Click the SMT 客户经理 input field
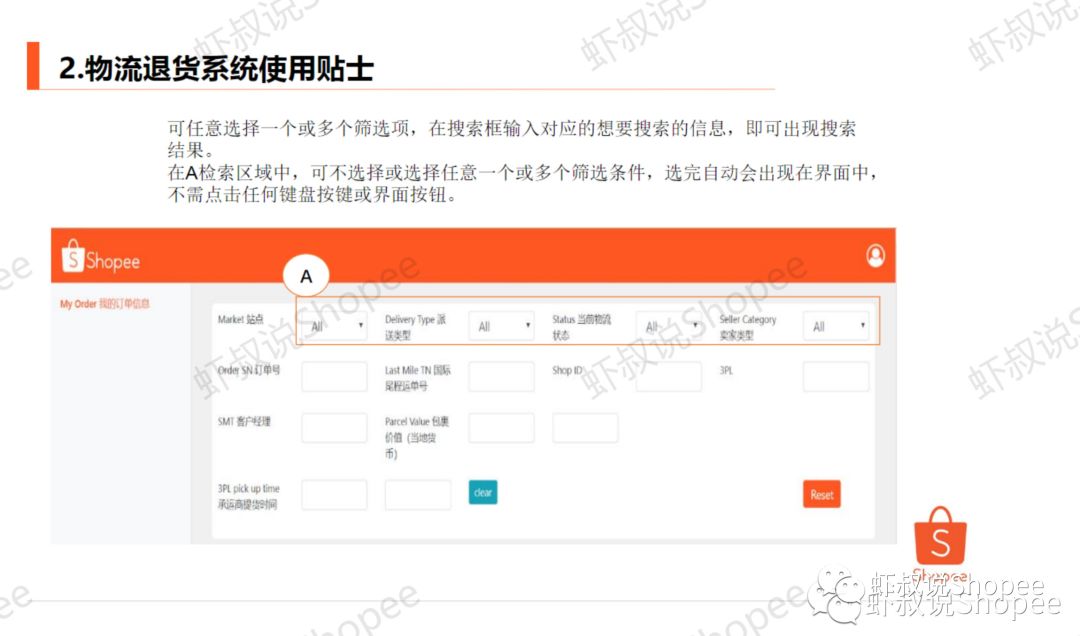Viewport: 1080px width, 636px height. tap(335, 427)
